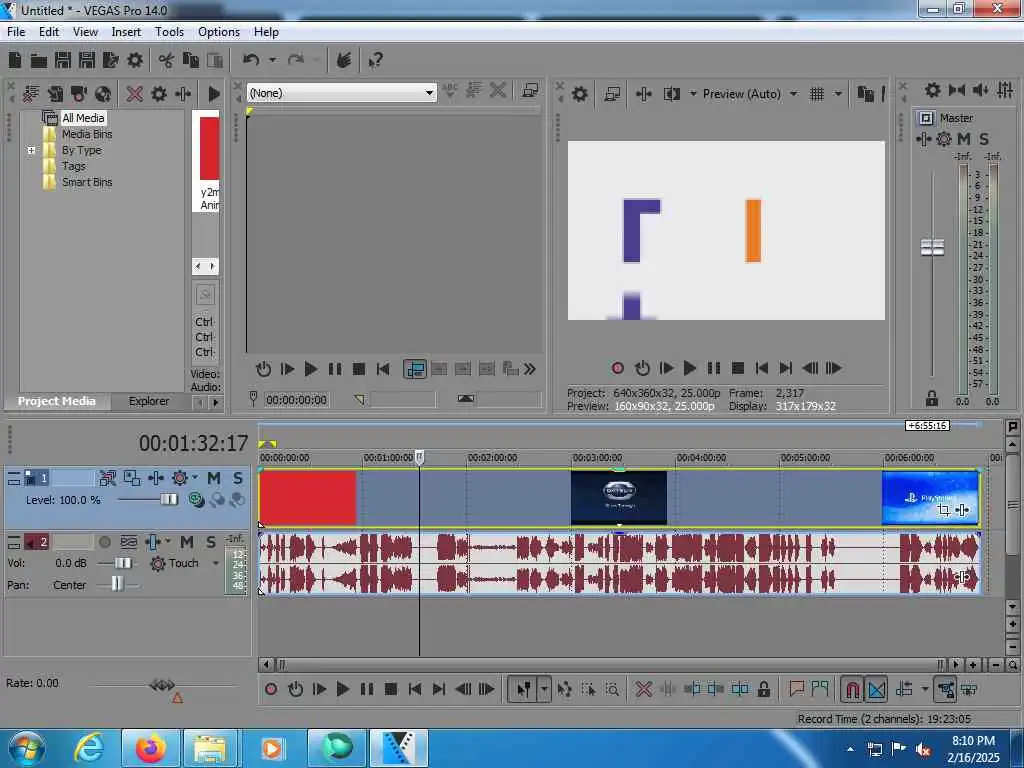Click Pause in the trimmer transport

(334, 369)
